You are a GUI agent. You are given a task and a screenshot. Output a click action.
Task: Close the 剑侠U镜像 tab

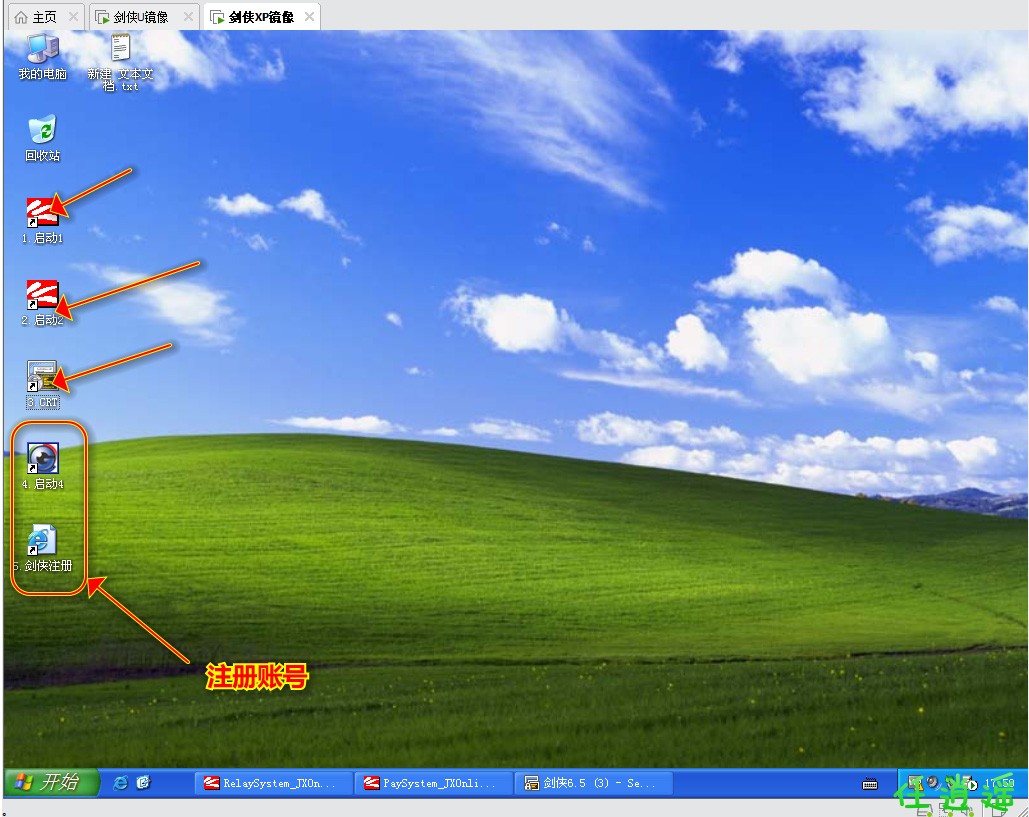[x=188, y=16]
